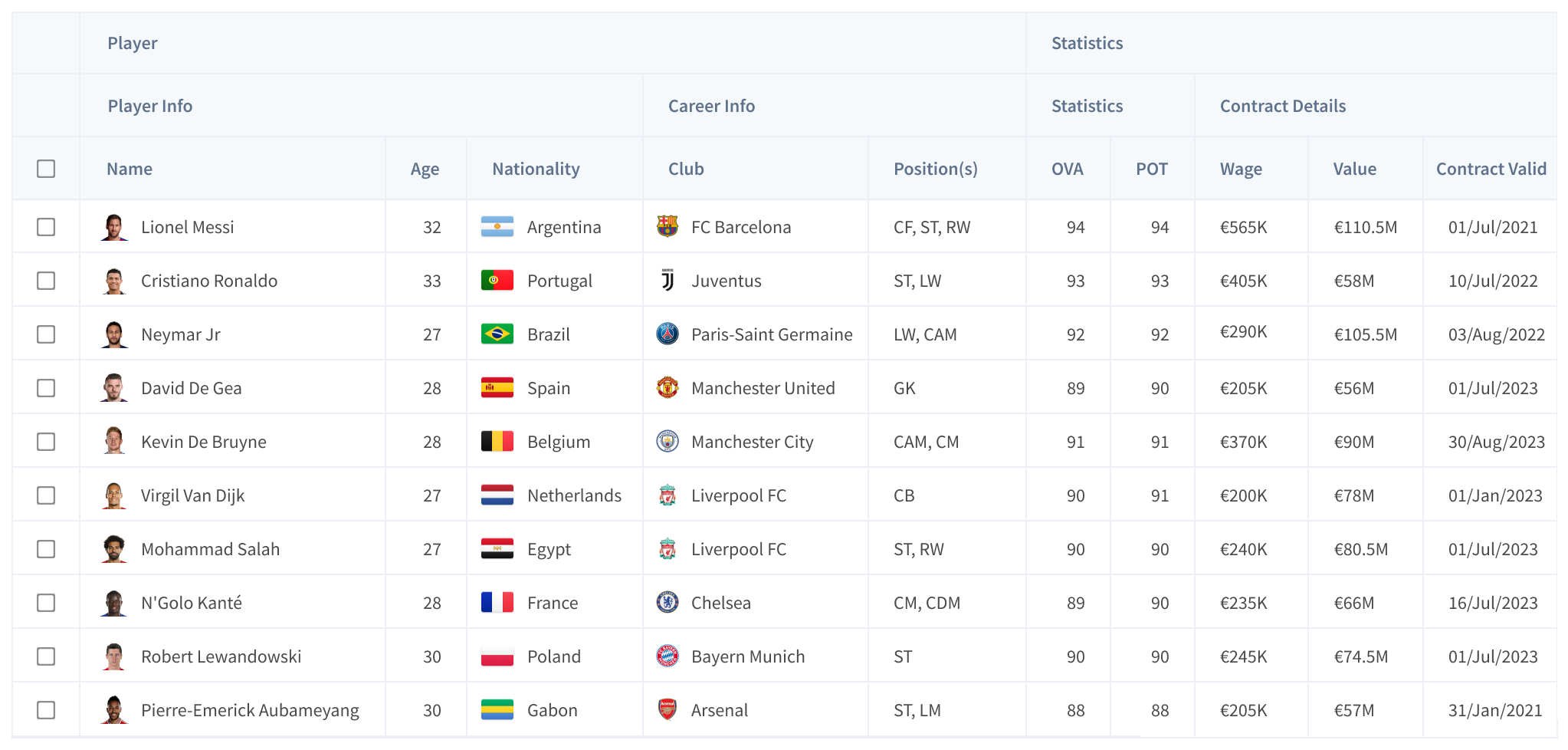This screenshot has height=750, width=1568.
Task: Click the Juventus logo icon
Action: [x=668, y=280]
